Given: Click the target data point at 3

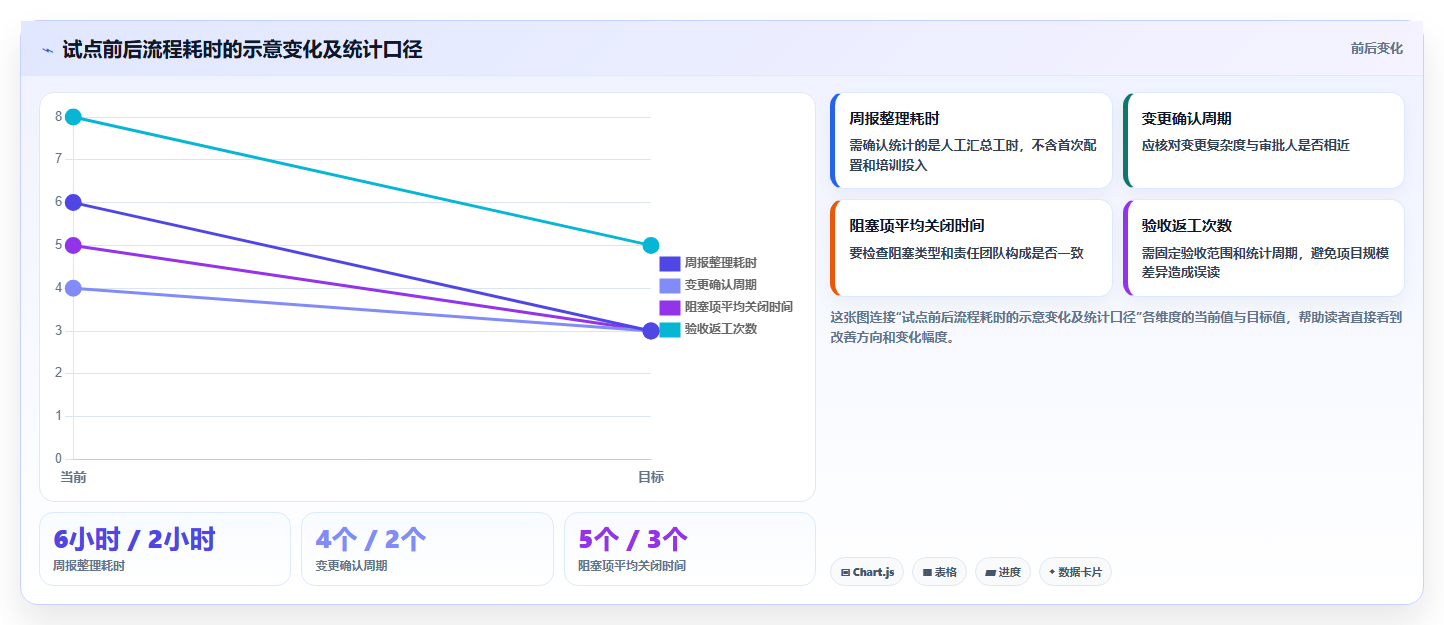Looking at the screenshot, I should pos(651,331).
